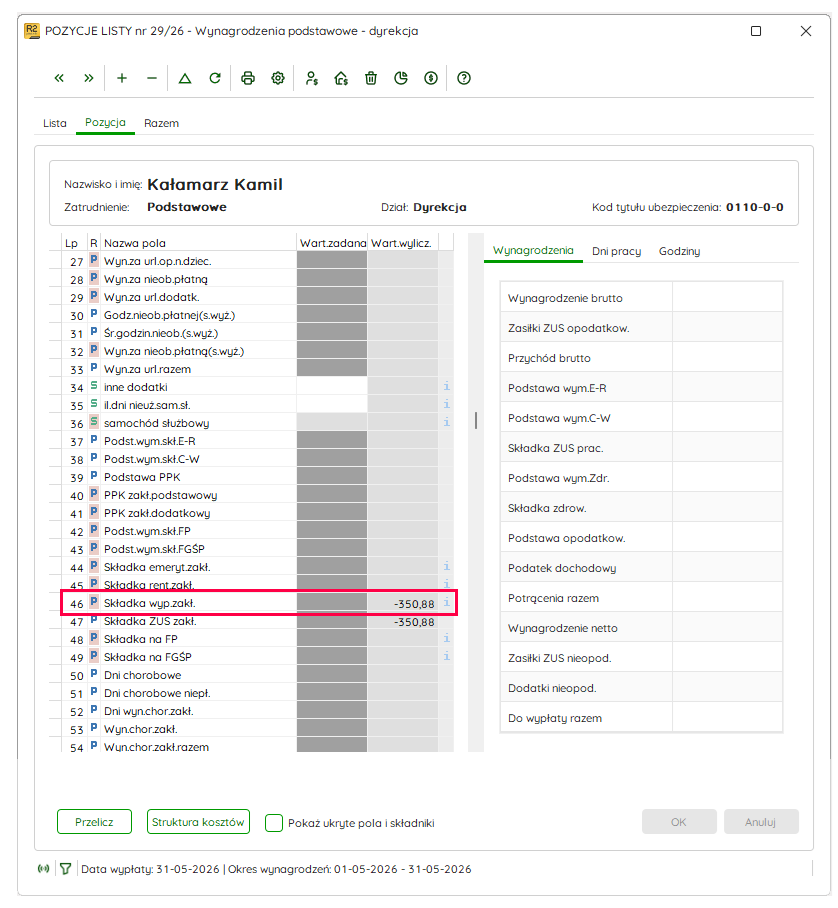The image size is (838, 908).
Task: Click the circular refresh arrow icon
Action: click(215, 78)
